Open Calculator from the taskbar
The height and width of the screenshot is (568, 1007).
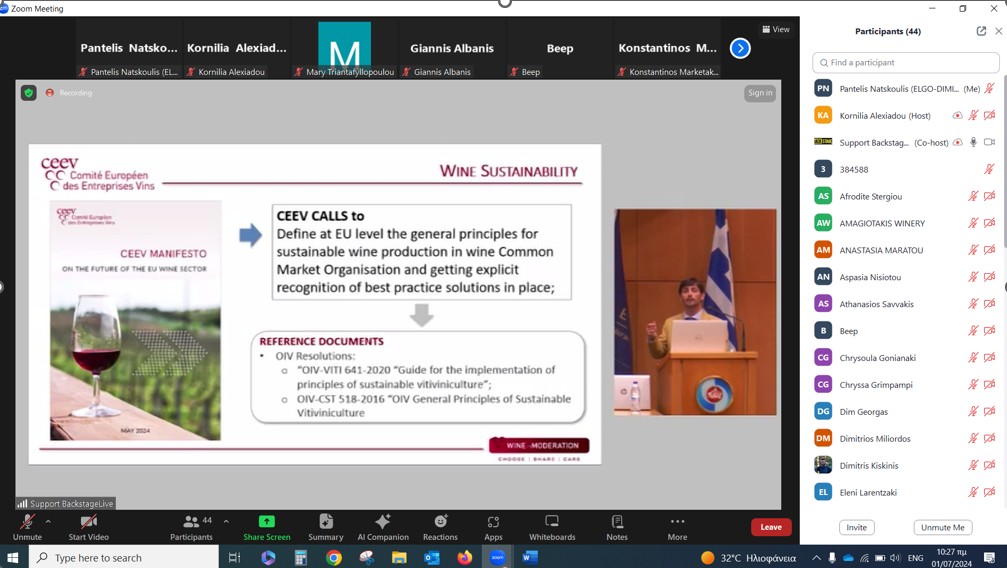pos(301,557)
